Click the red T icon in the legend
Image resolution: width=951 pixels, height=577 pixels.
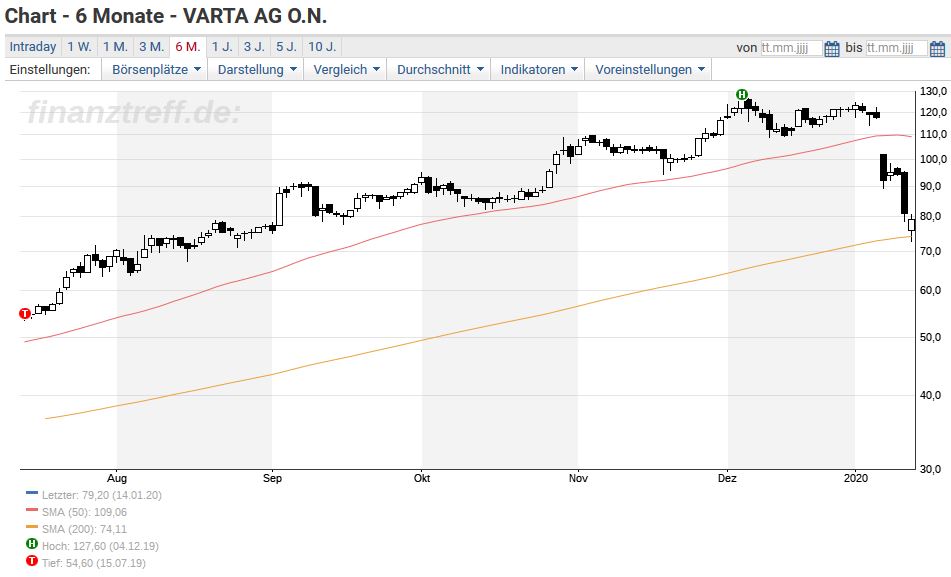[x=32, y=561]
